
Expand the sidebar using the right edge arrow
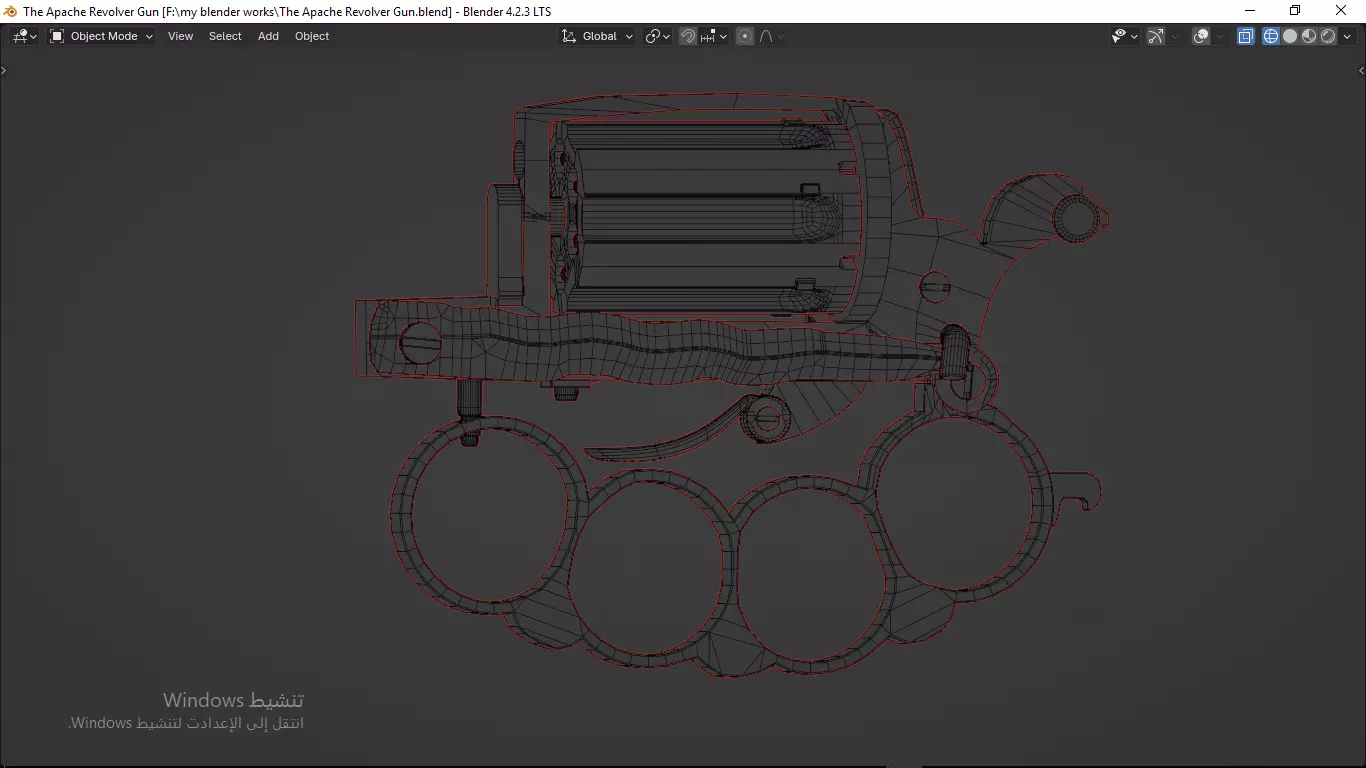pos(1361,70)
